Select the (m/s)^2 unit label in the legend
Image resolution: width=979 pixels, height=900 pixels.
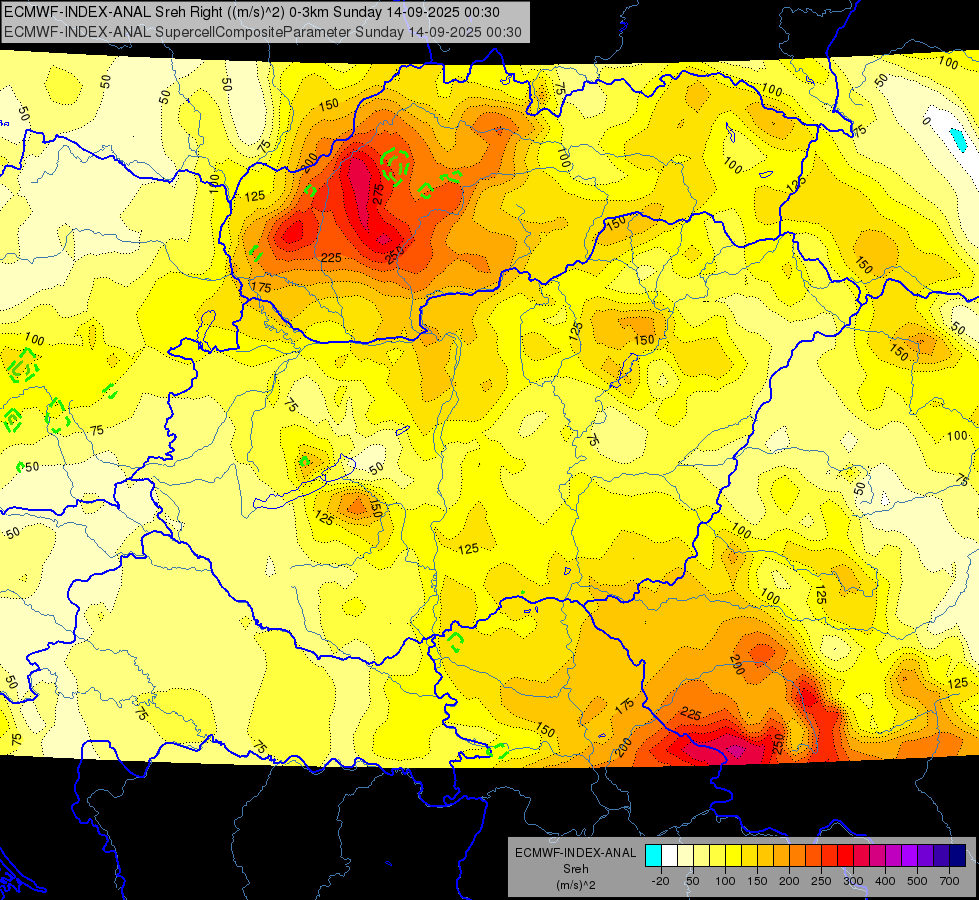point(575,885)
